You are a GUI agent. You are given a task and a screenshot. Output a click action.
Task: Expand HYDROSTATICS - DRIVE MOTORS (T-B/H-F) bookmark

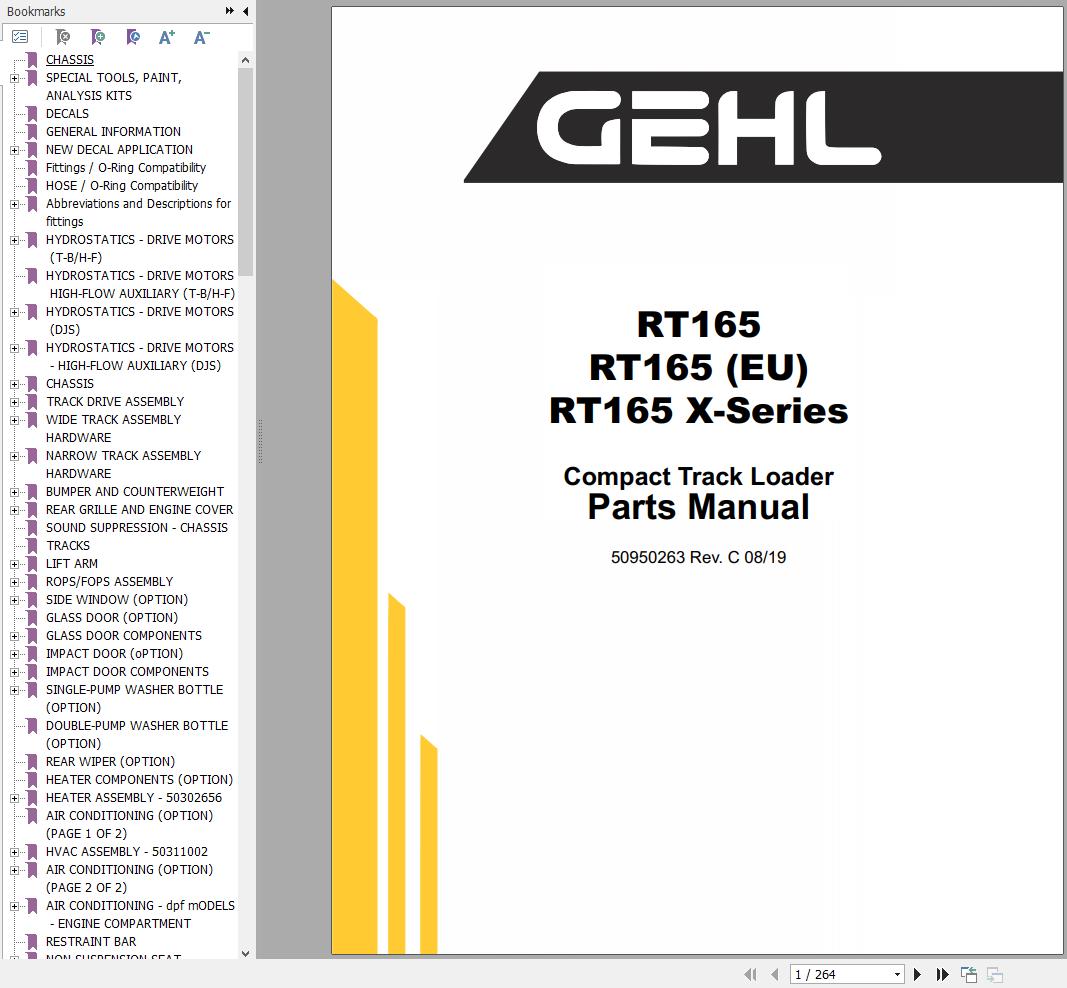(14, 240)
